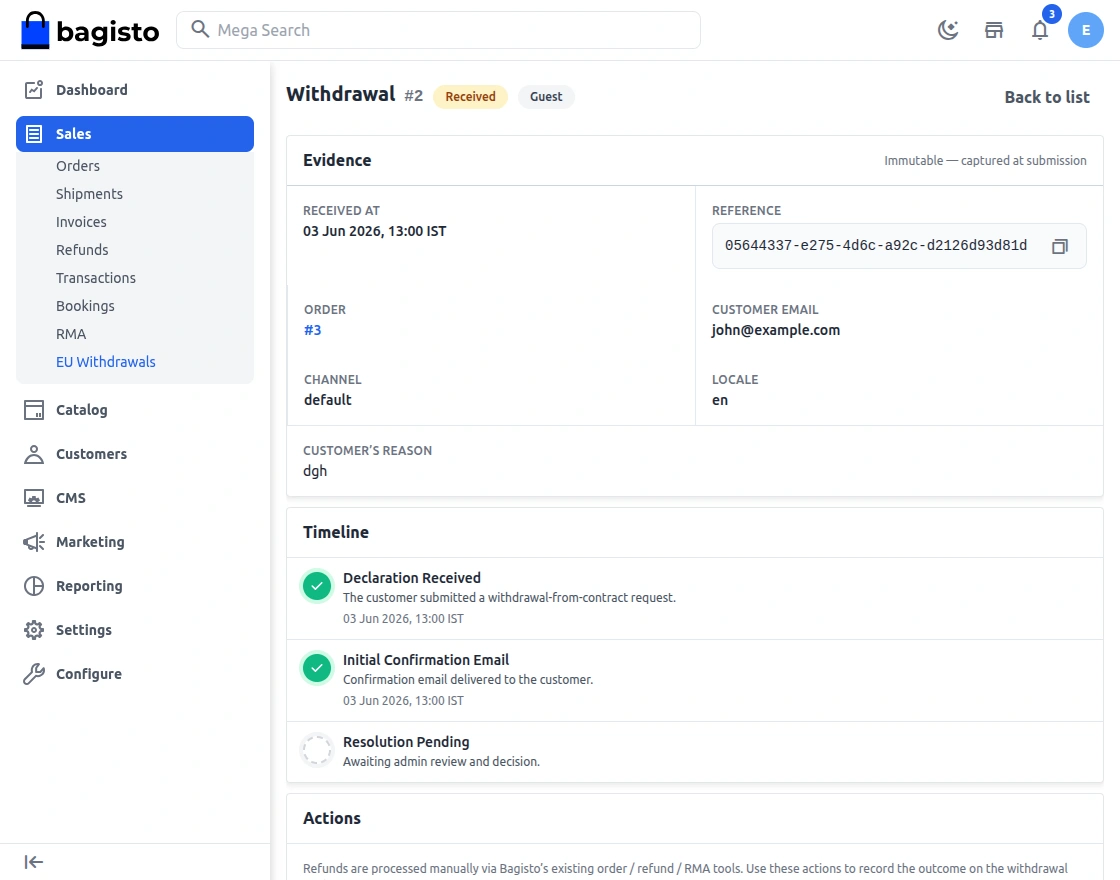Click Back to list
Screen dimensions: 1120x880
pos(1046,97)
